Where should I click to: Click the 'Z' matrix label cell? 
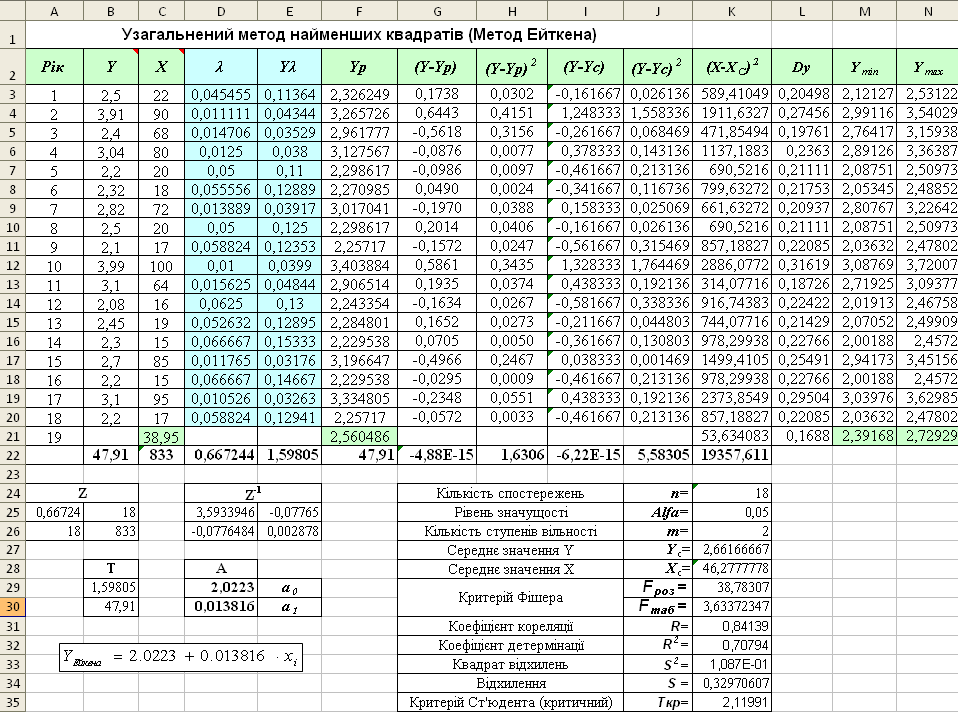point(82,493)
